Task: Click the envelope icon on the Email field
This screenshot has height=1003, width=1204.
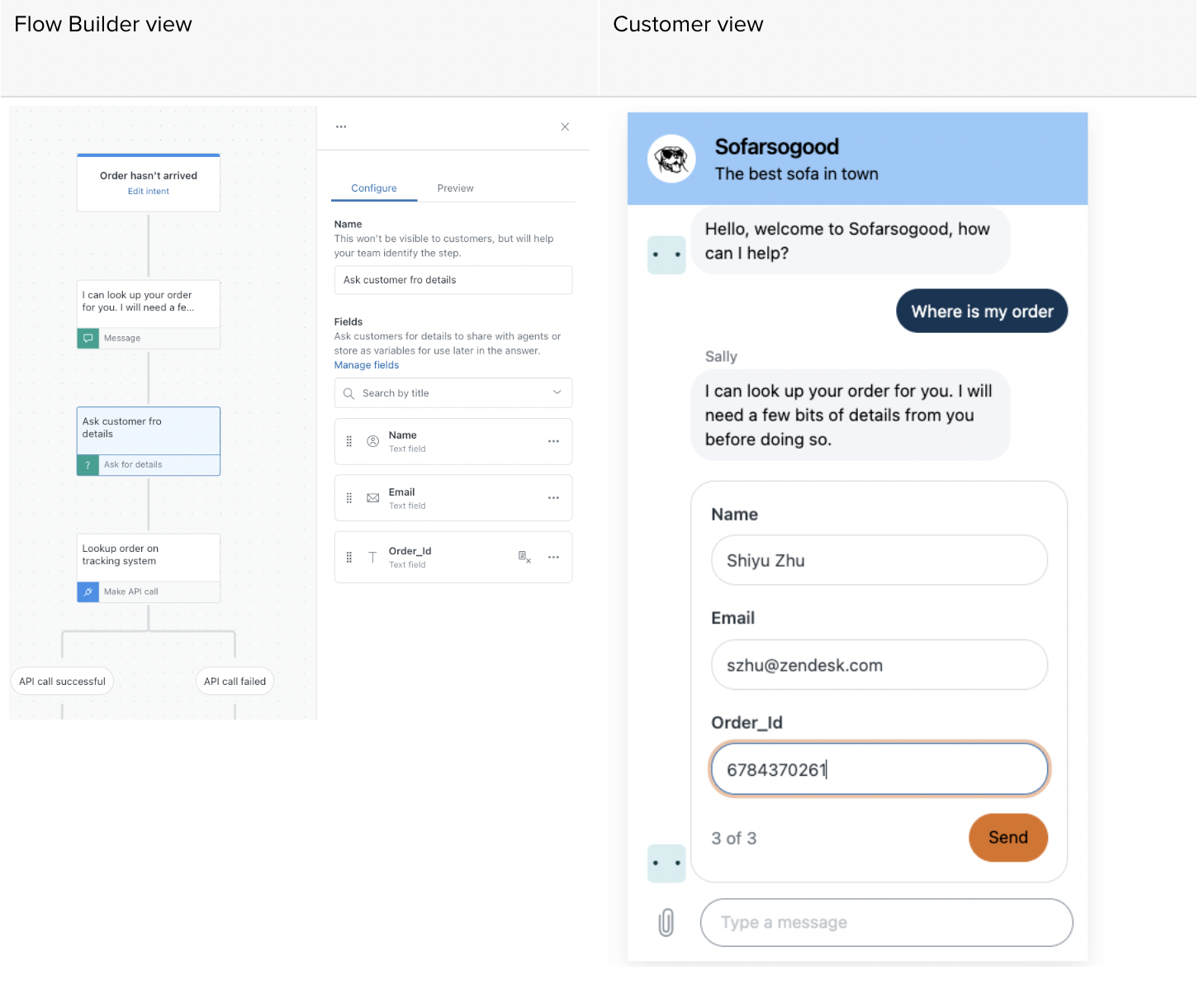Action: [372, 497]
